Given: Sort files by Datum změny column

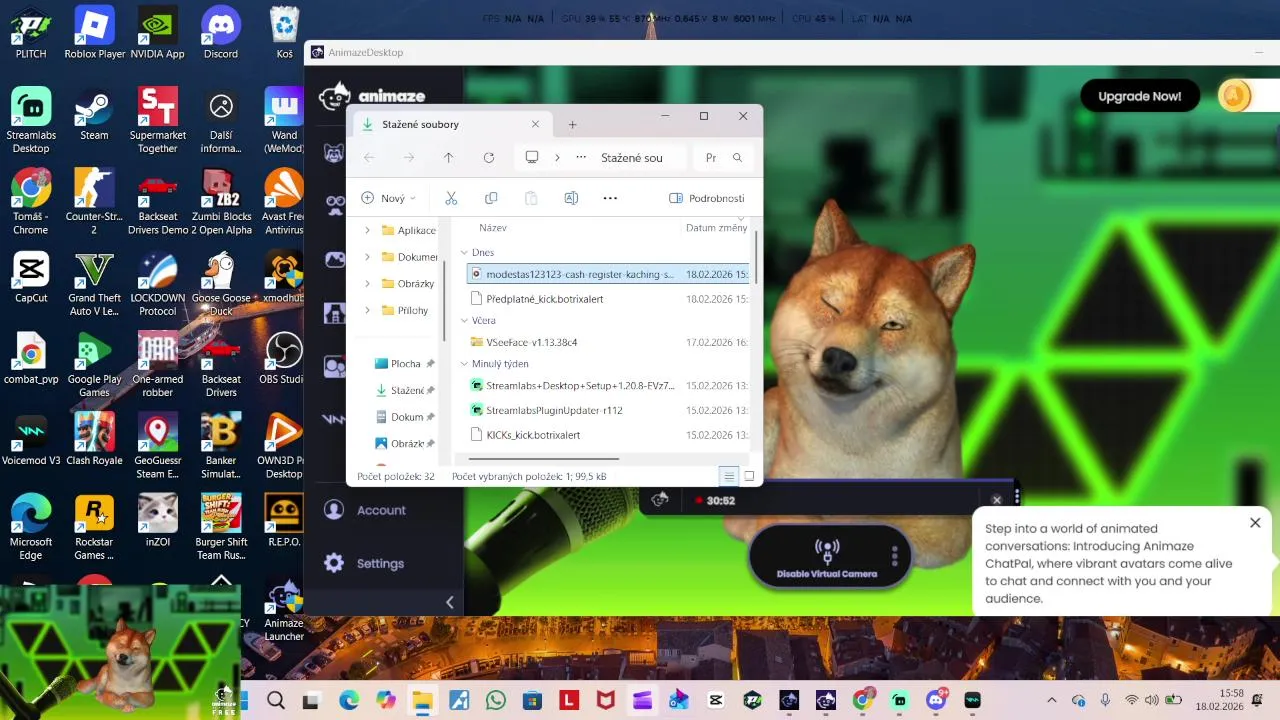Looking at the screenshot, I should pyautogui.click(x=716, y=228).
